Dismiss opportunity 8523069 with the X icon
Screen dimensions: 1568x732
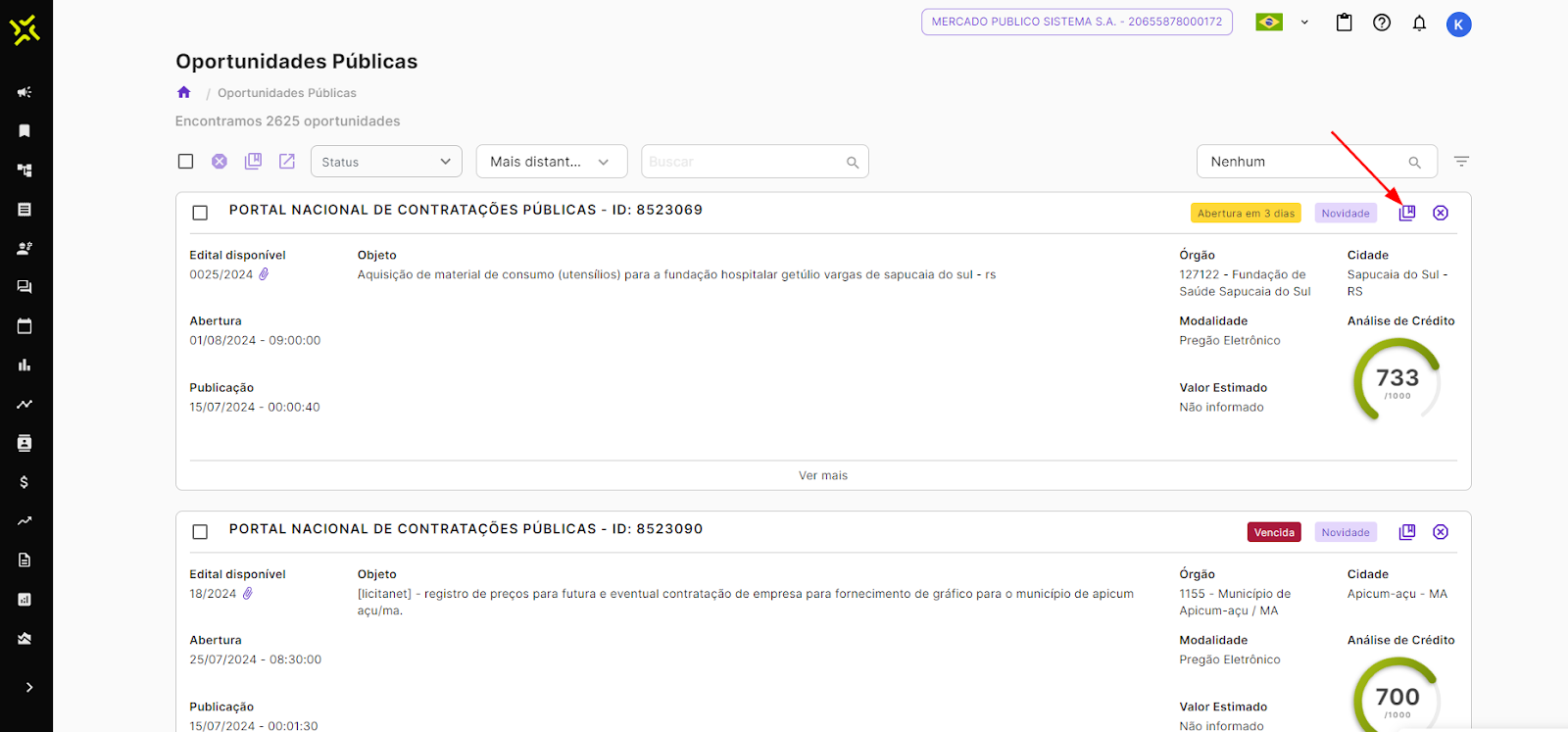click(x=1440, y=213)
